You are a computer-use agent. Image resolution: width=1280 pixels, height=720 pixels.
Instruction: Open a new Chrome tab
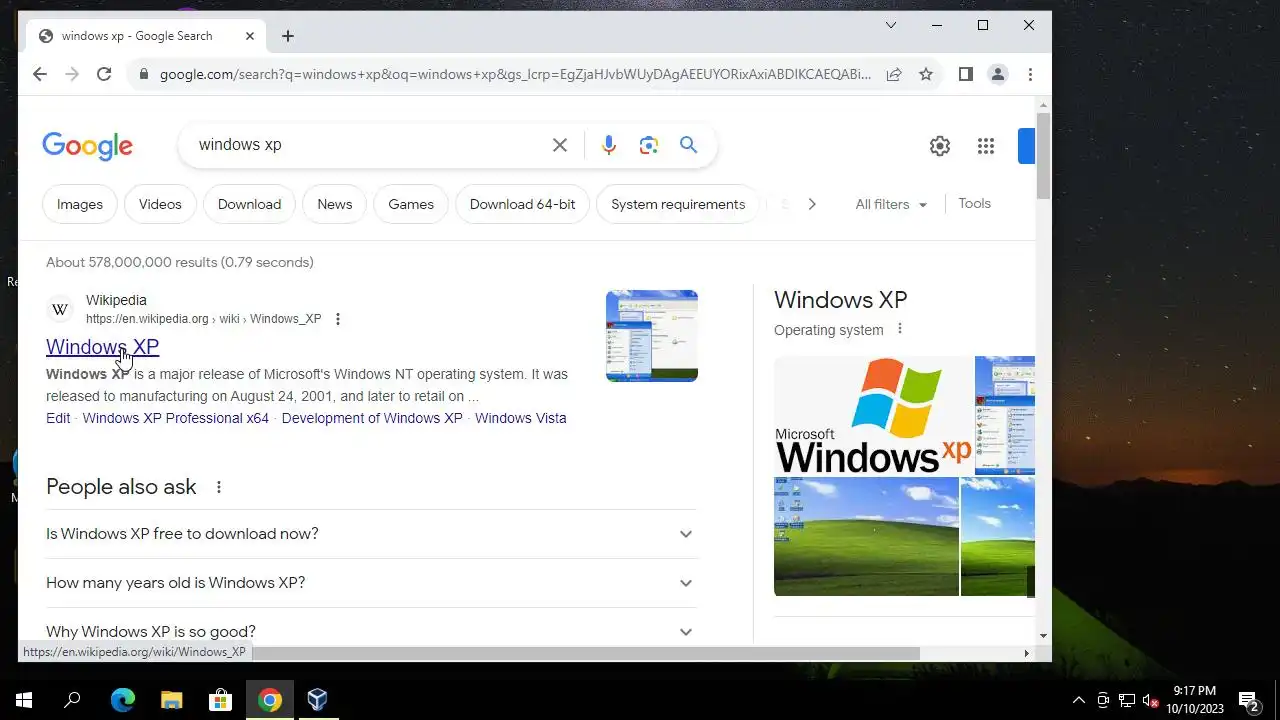pos(288,36)
